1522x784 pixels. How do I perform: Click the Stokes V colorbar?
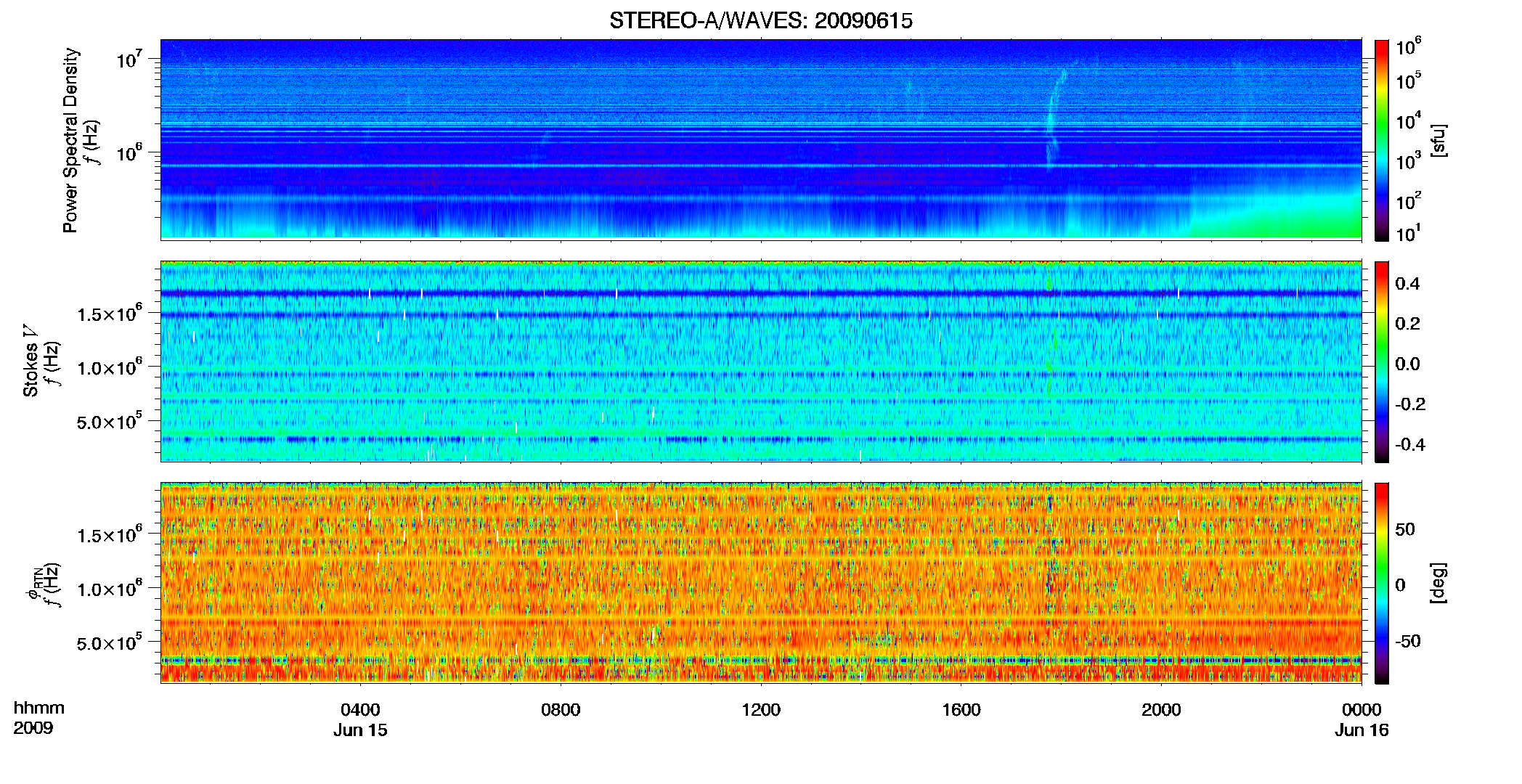(x=1382, y=362)
